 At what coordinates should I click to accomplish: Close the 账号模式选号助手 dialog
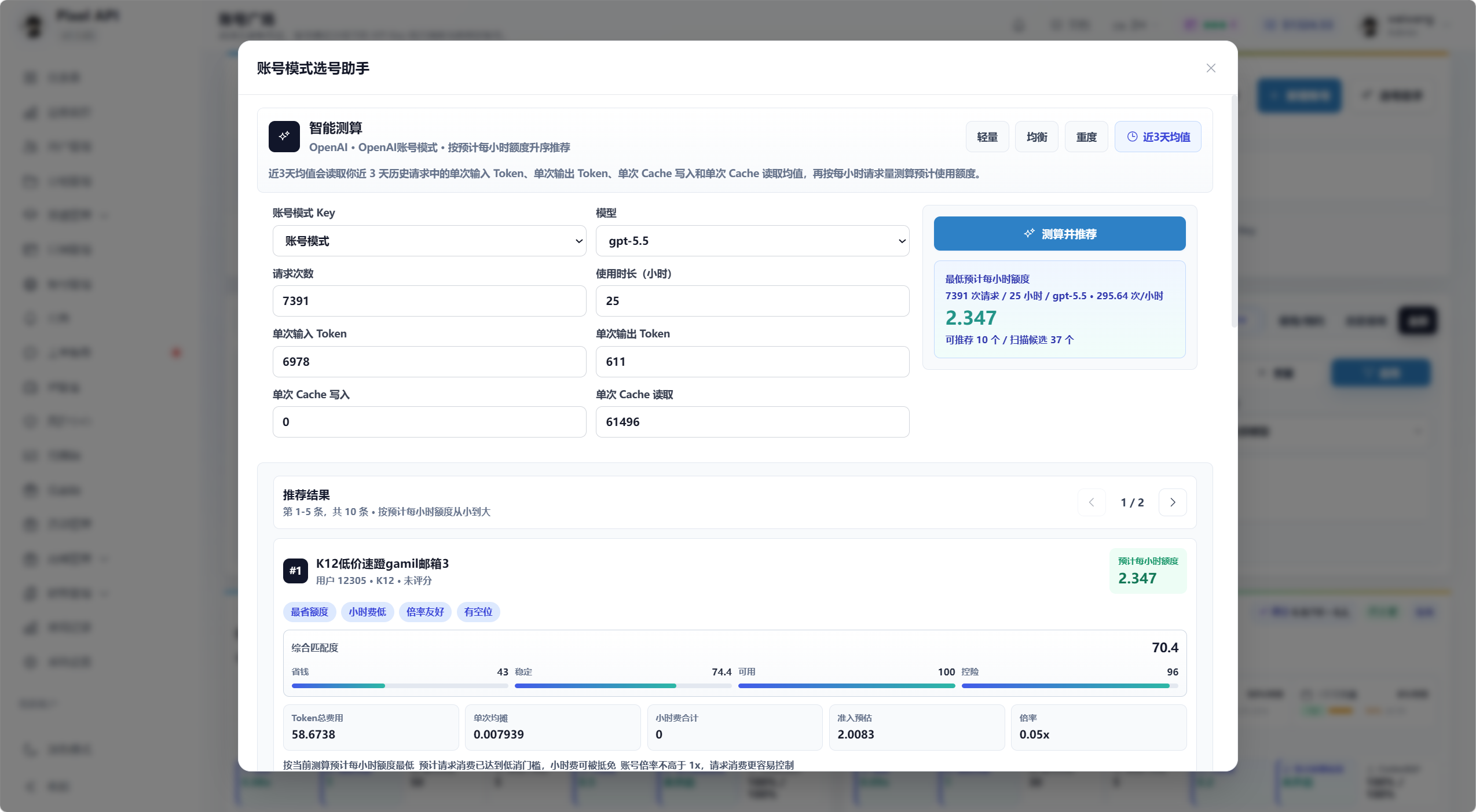coord(1211,68)
